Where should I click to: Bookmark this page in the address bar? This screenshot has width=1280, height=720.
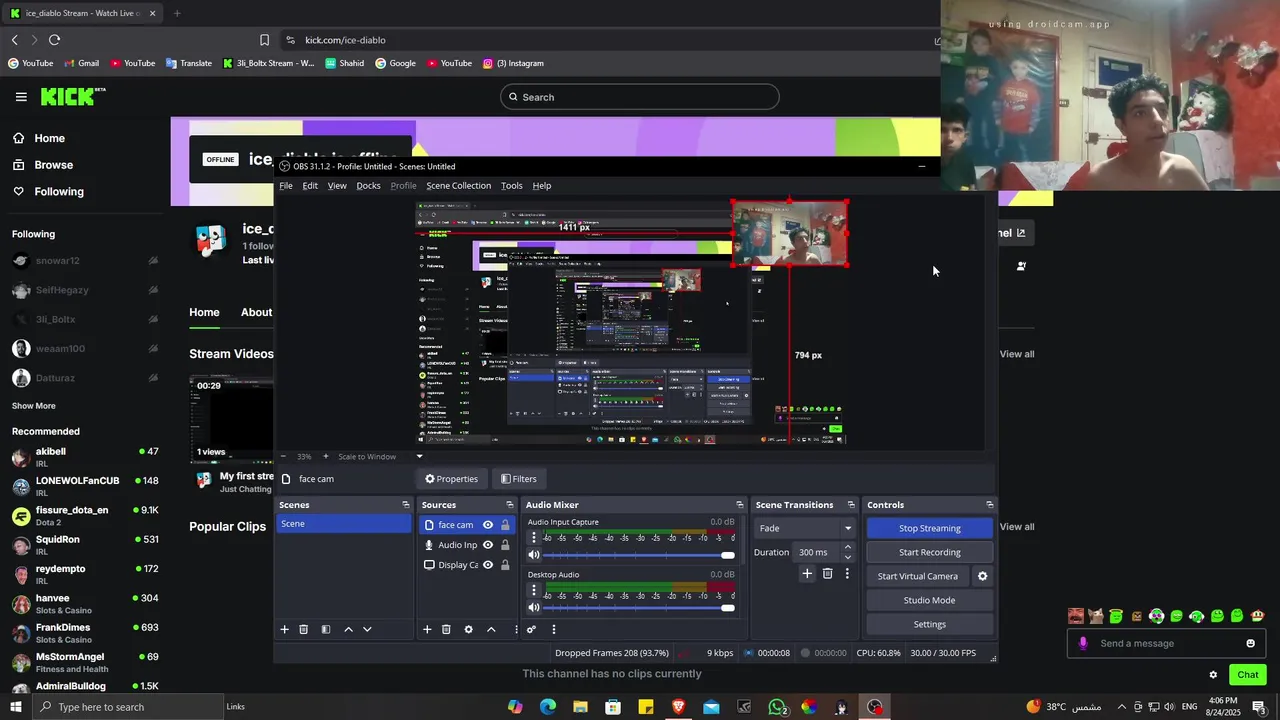click(264, 40)
